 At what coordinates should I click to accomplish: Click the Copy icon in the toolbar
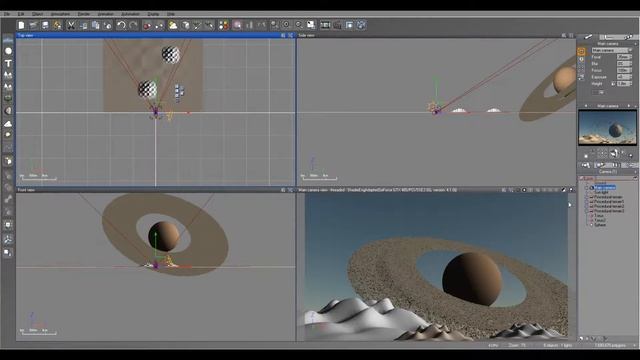[83, 25]
